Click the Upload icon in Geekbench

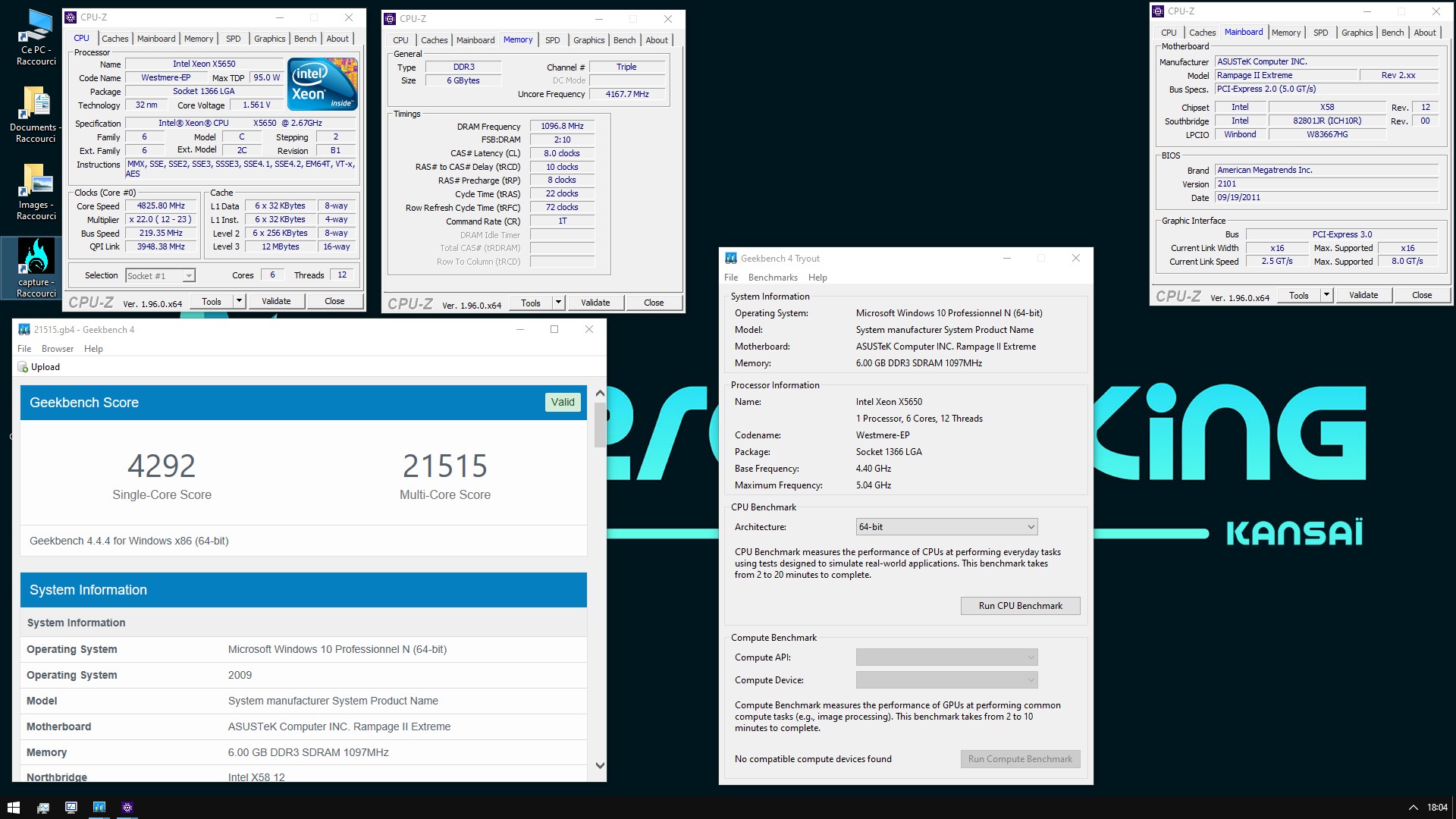click(23, 367)
